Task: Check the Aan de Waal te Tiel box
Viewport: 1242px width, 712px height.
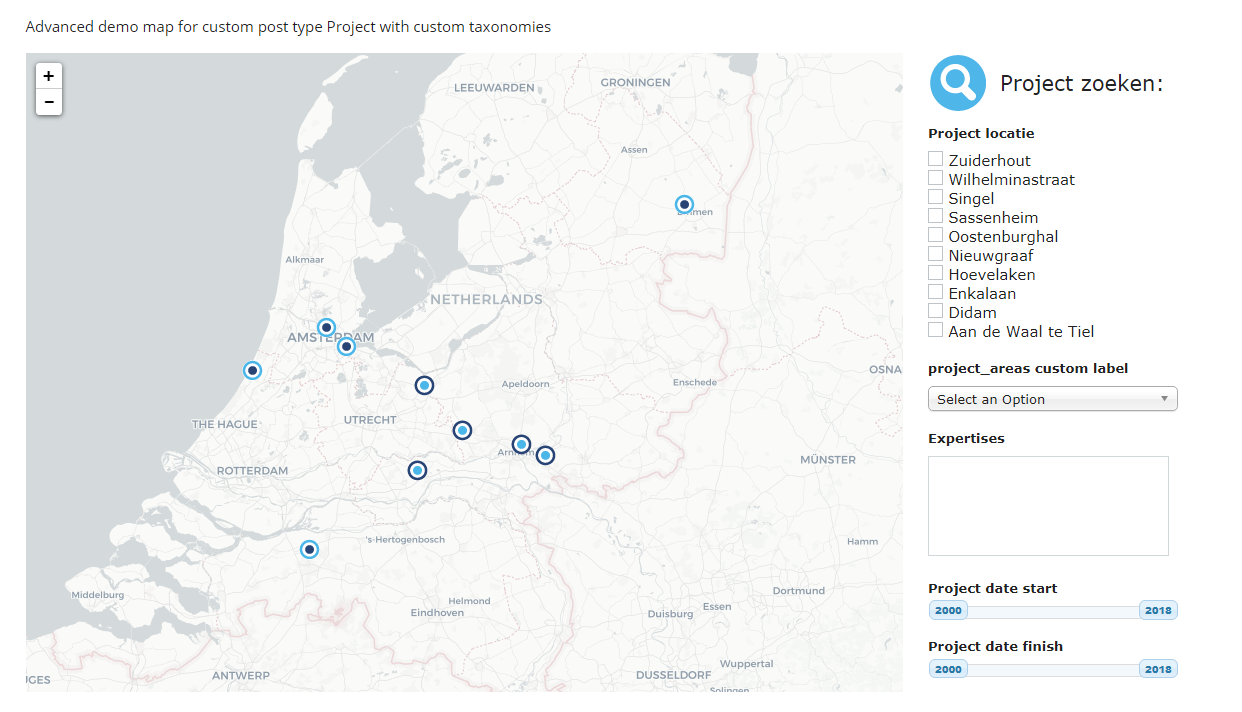Action: pos(936,330)
